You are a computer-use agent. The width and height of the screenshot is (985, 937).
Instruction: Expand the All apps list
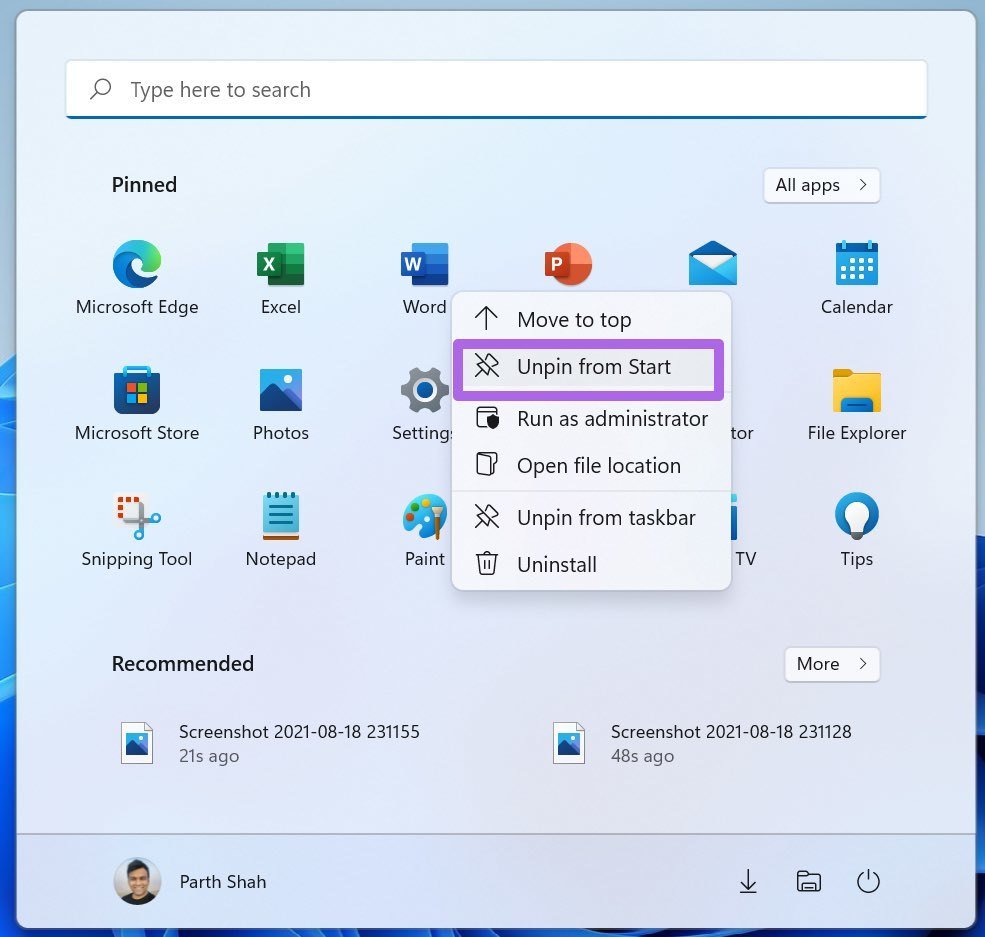pos(821,185)
